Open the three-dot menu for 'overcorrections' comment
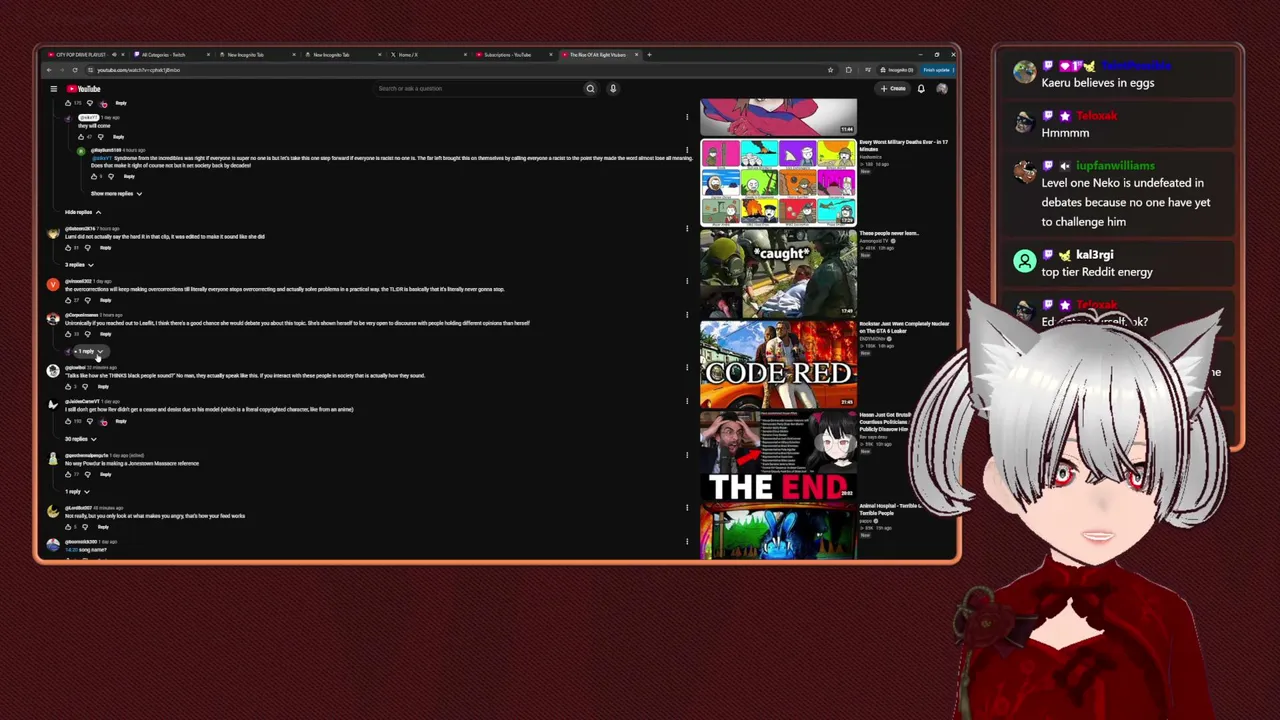The image size is (1280, 720). (687, 282)
